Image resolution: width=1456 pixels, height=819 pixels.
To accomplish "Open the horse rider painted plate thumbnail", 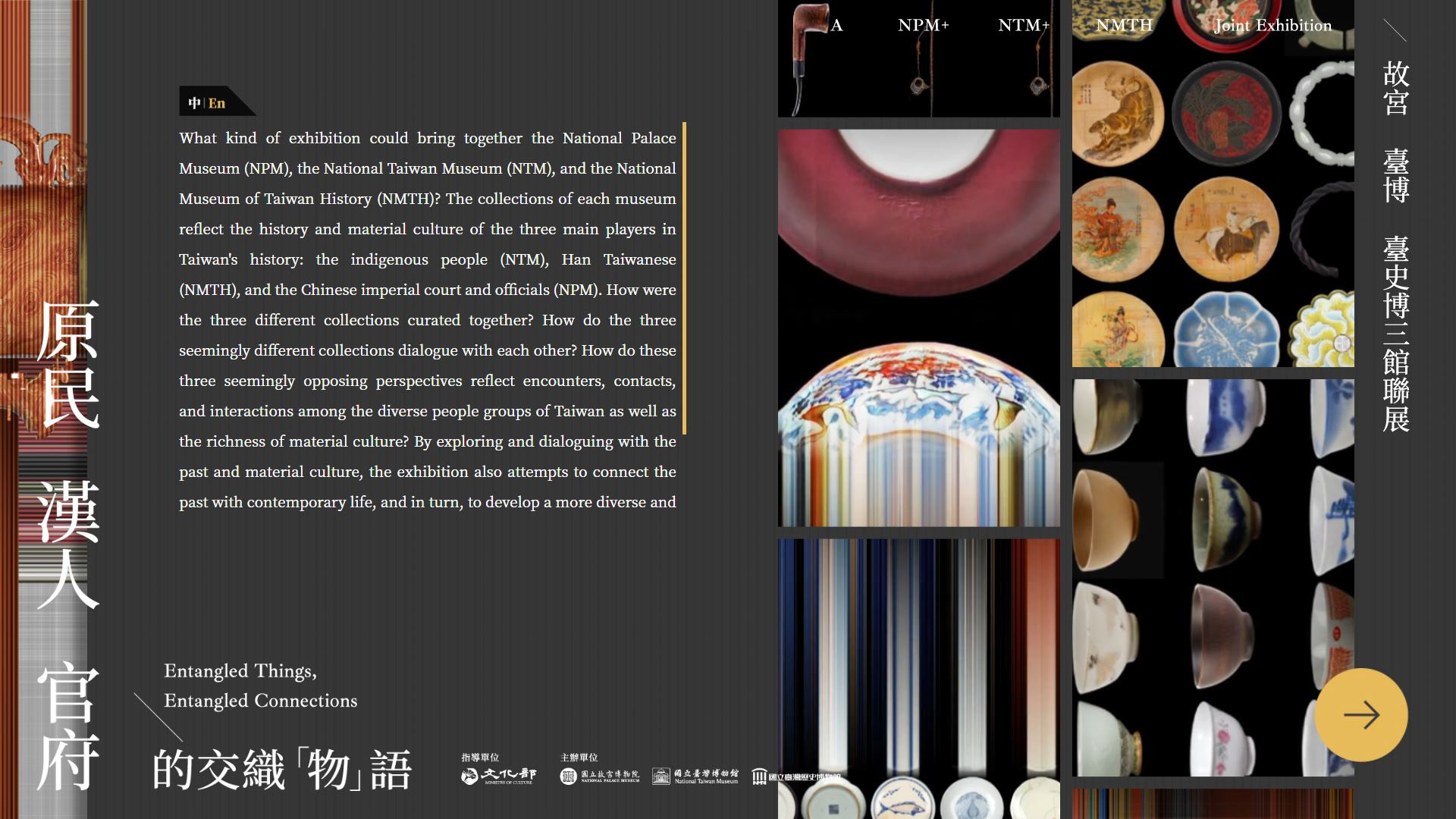I will 1226,229.
